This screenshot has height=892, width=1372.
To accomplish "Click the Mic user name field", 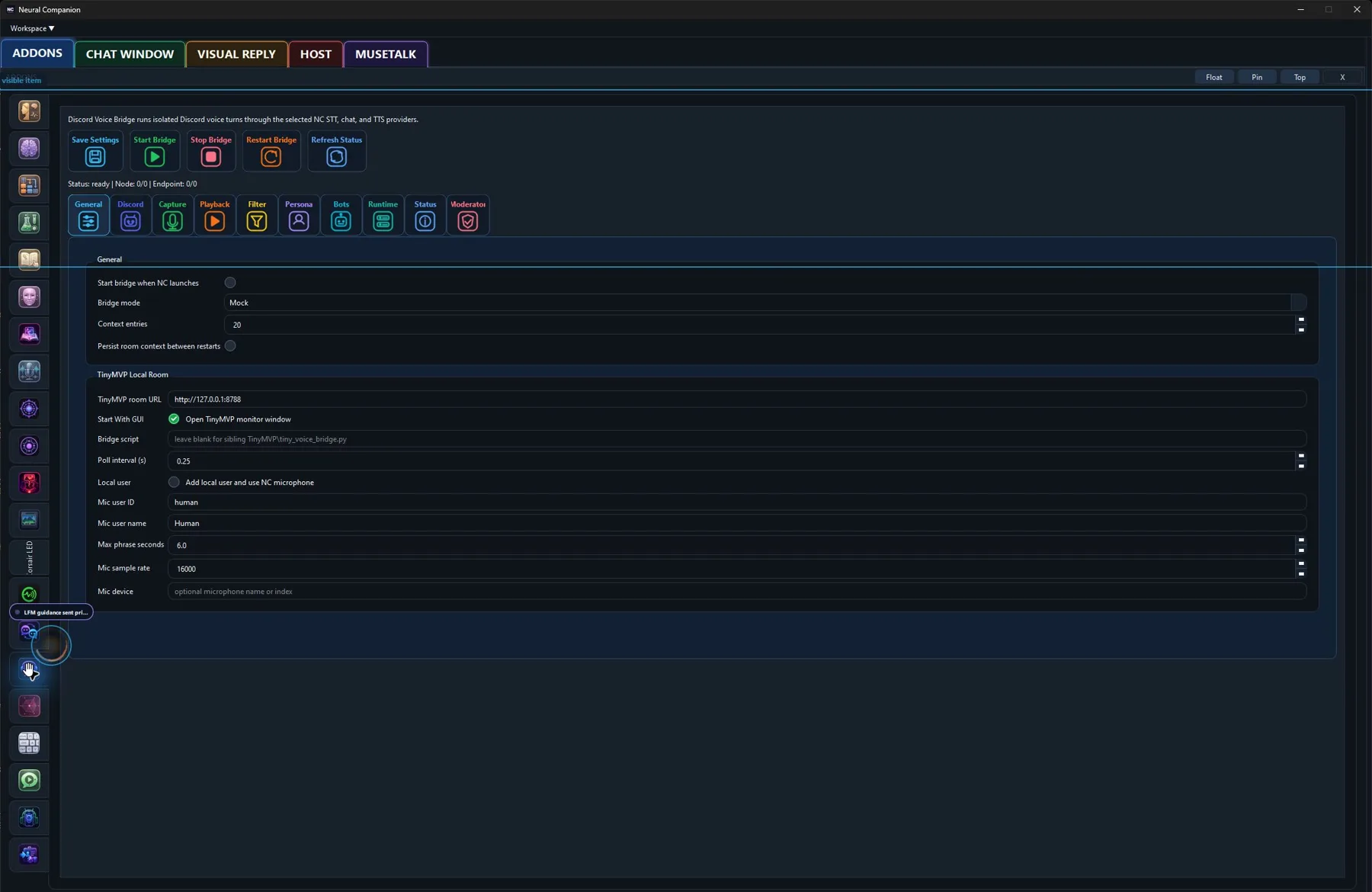I will 737,523.
